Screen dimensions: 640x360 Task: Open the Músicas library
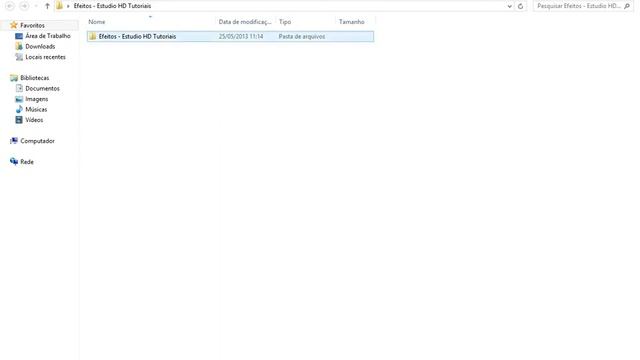tap(36, 109)
